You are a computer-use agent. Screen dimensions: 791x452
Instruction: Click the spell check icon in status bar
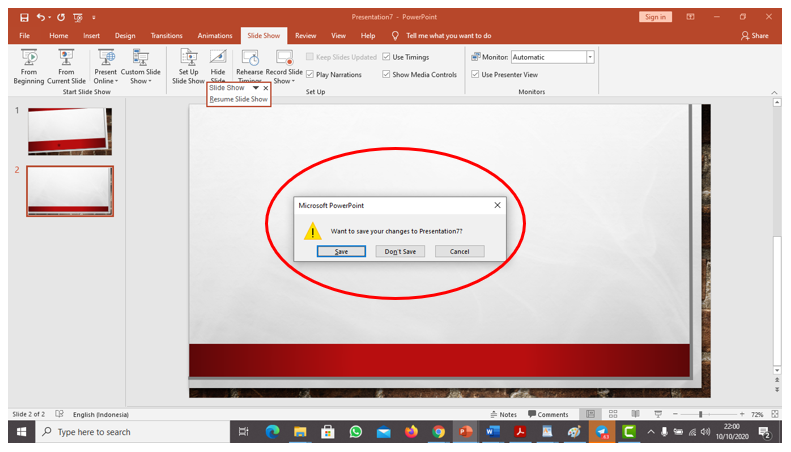coord(59,414)
